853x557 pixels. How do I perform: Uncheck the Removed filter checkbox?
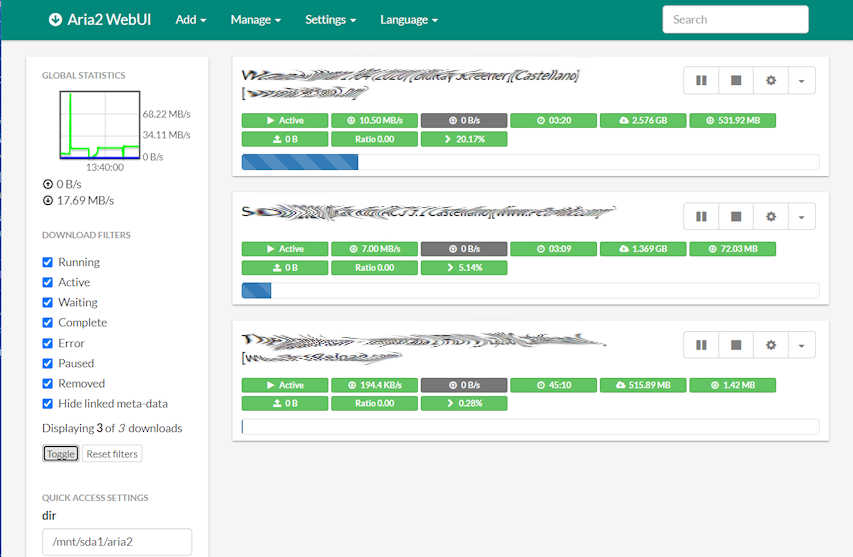click(48, 383)
